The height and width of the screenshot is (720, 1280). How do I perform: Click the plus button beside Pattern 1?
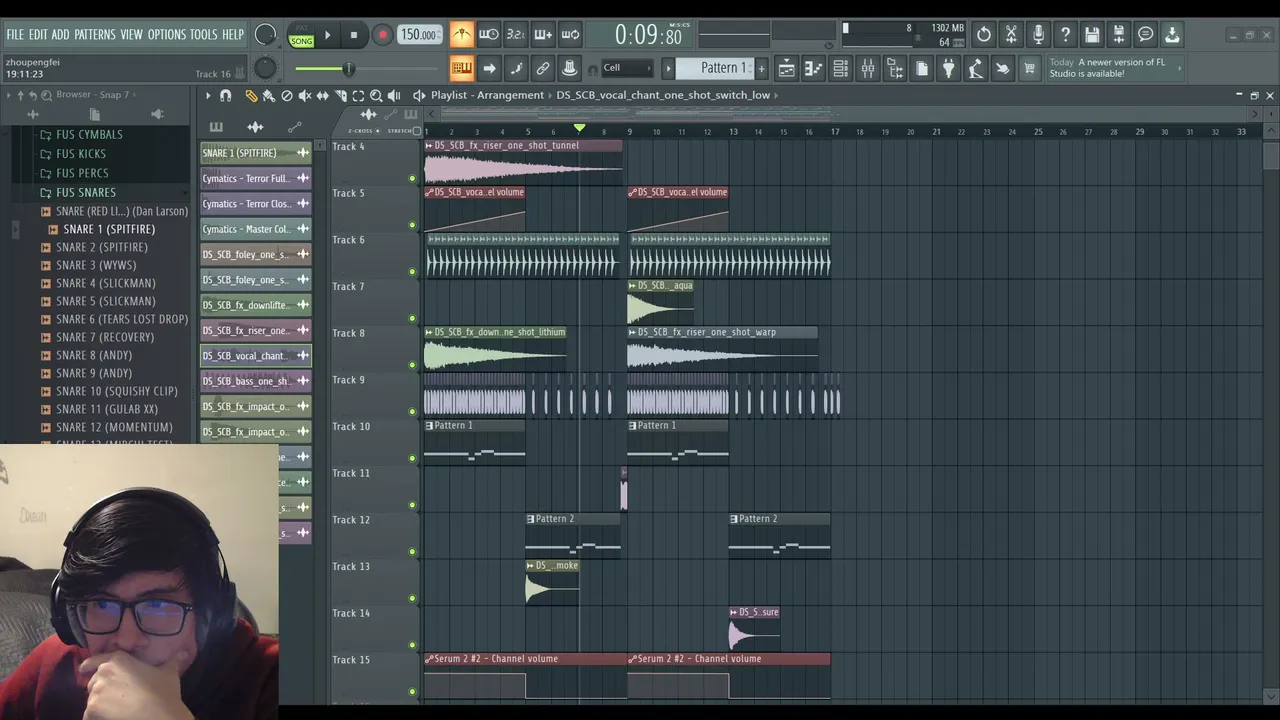pos(761,68)
